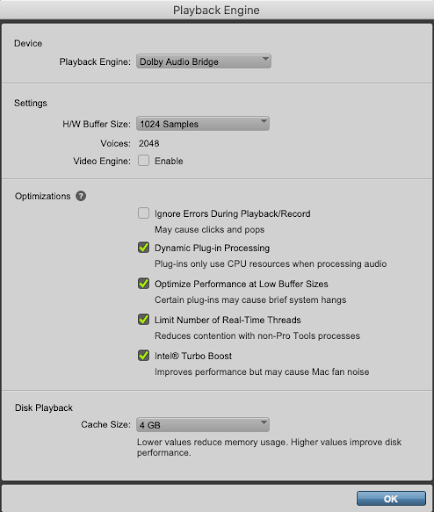
Task: Click the Ignore Errors During Playback/Record label
Action: pyautogui.click(x=232, y=214)
